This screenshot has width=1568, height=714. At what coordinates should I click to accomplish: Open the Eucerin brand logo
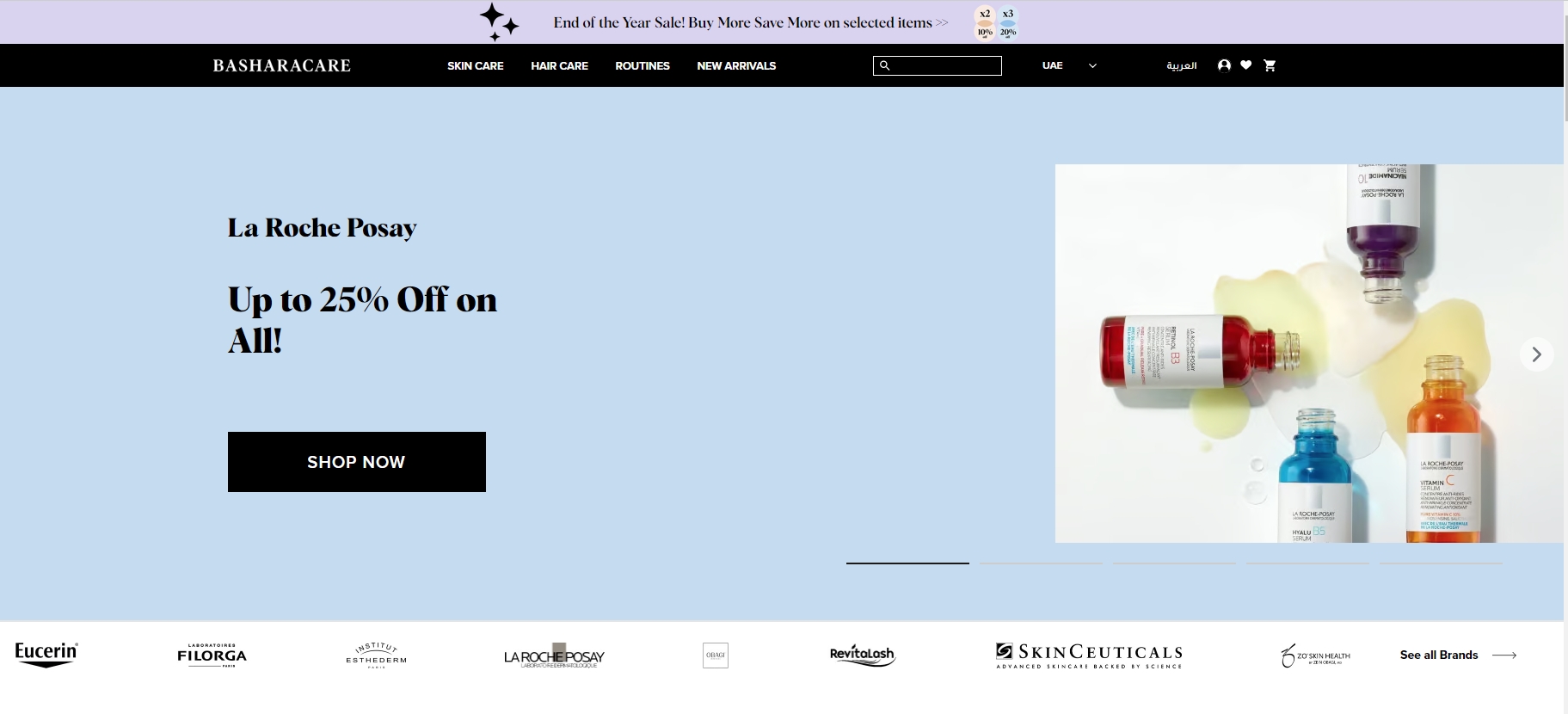click(46, 655)
